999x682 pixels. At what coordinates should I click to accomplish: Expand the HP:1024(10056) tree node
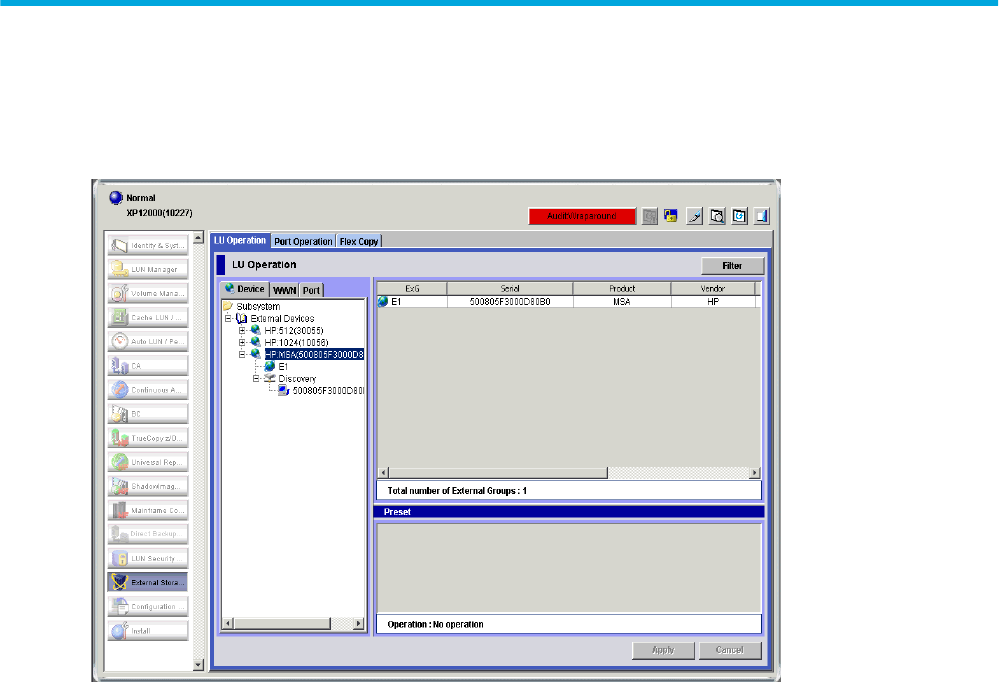(242, 342)
